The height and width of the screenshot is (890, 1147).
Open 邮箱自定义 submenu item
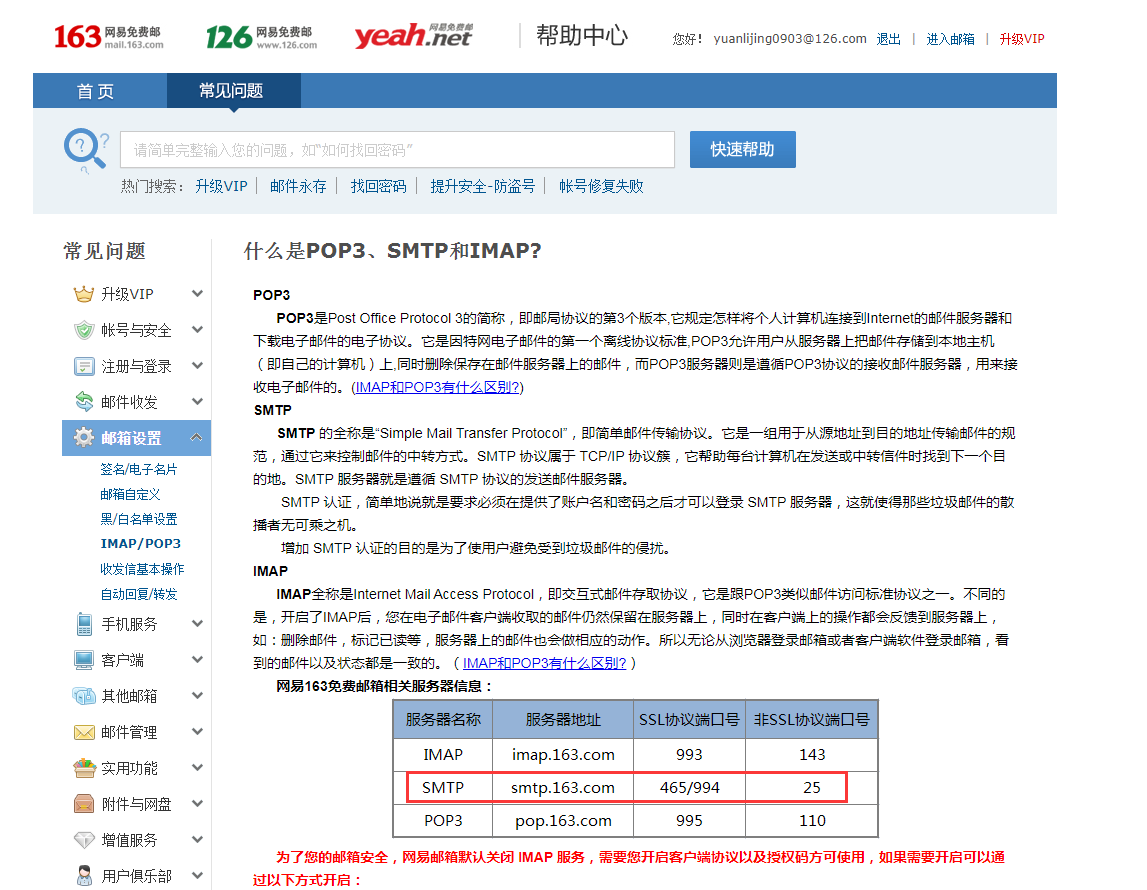coord(130,494)
